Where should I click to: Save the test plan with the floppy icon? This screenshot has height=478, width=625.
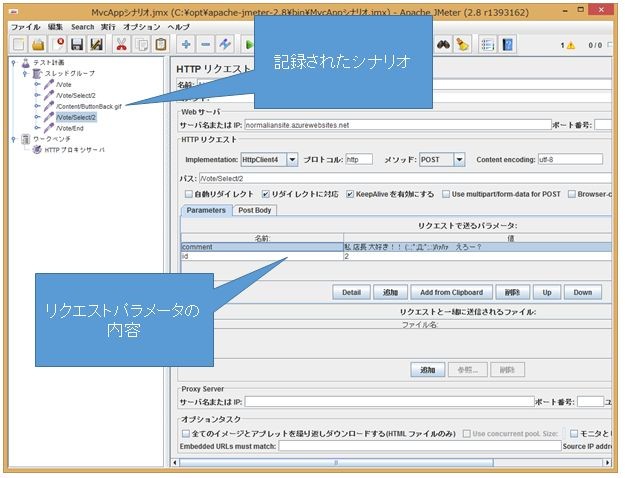pyautogui.click(x=77, y=44)
